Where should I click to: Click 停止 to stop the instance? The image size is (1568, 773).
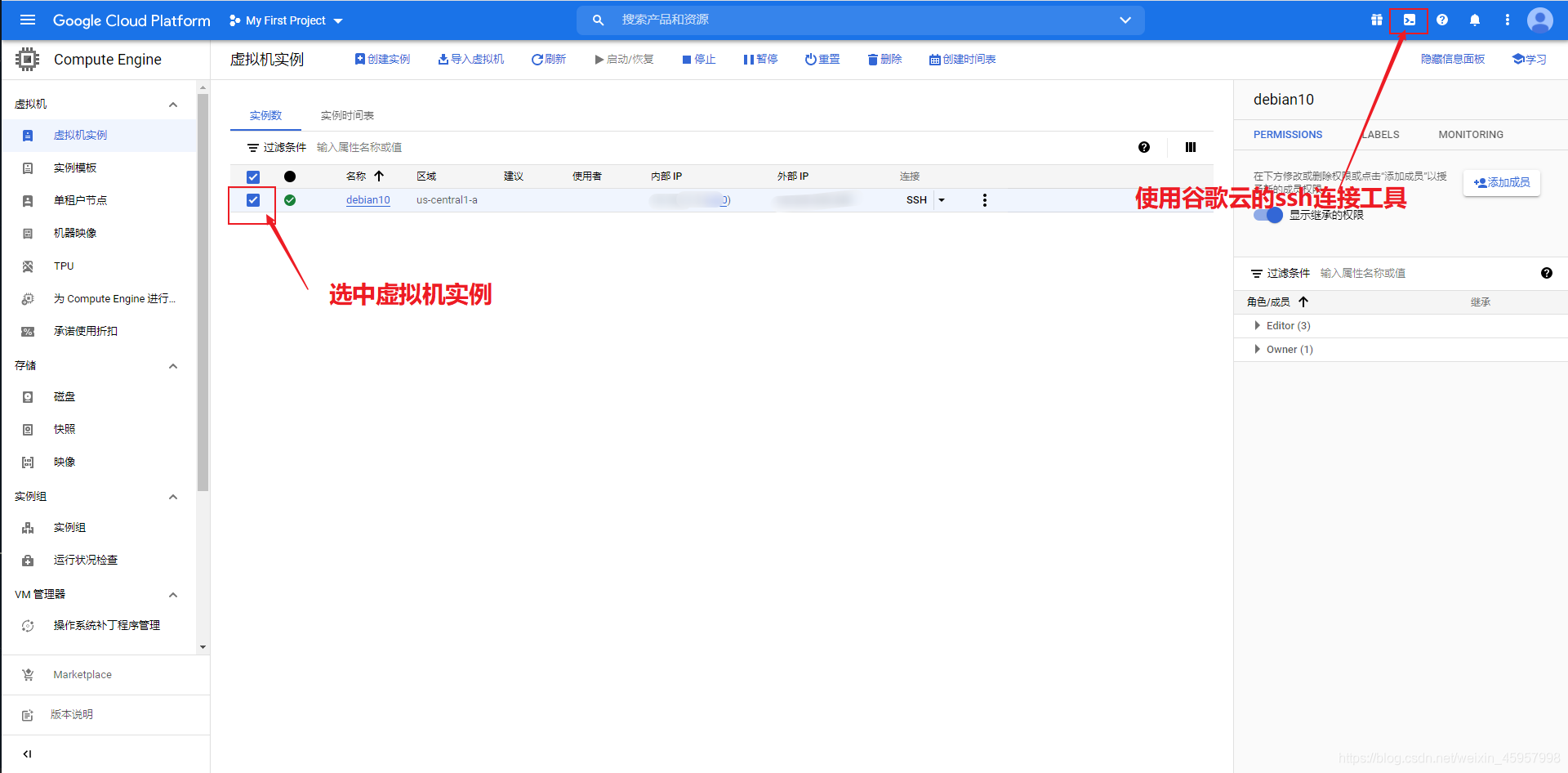pyautogui.click(x=699, y=59)
